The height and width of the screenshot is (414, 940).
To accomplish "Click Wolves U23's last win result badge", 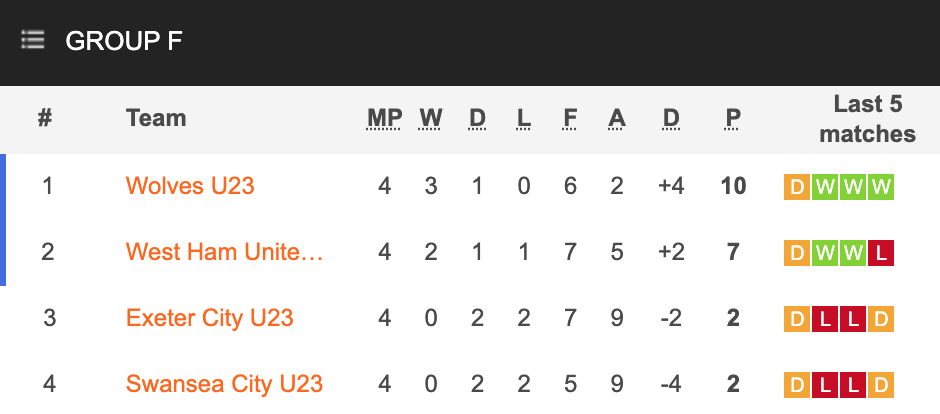I will 881,187.
